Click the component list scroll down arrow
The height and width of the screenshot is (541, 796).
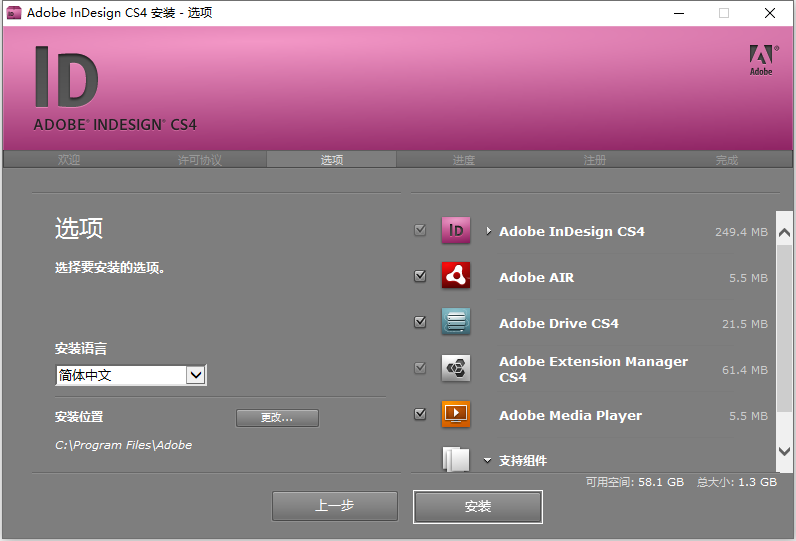click(784, 451)
